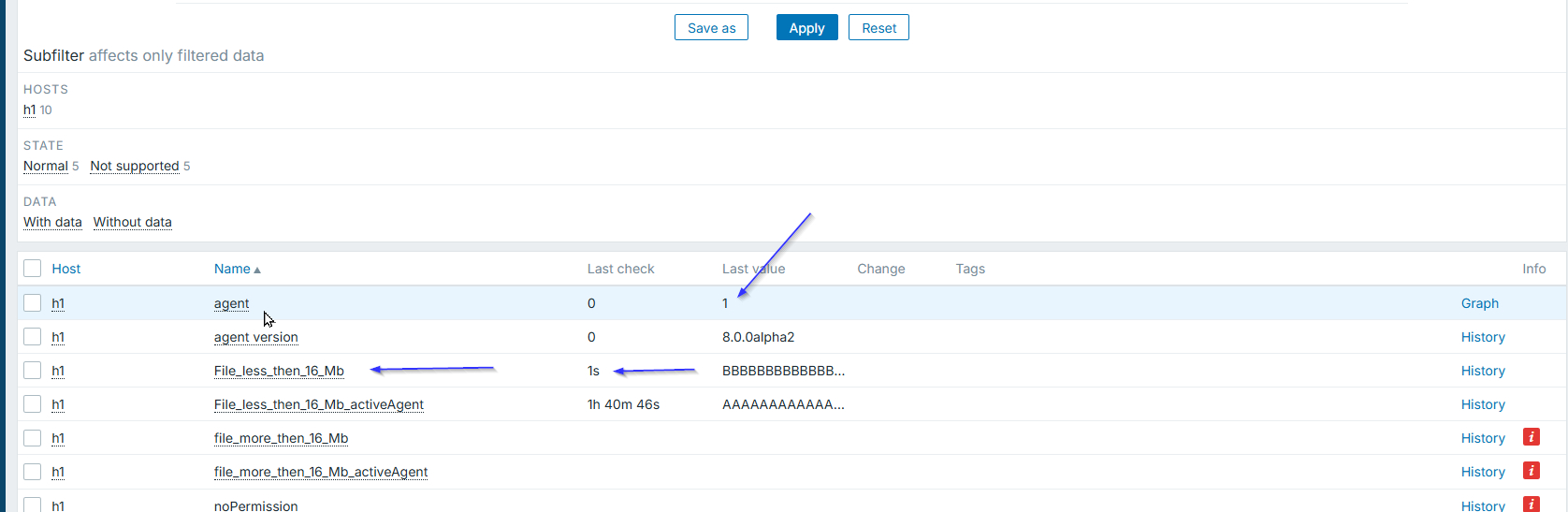Show only items Without data

click(x=133, y=222)
